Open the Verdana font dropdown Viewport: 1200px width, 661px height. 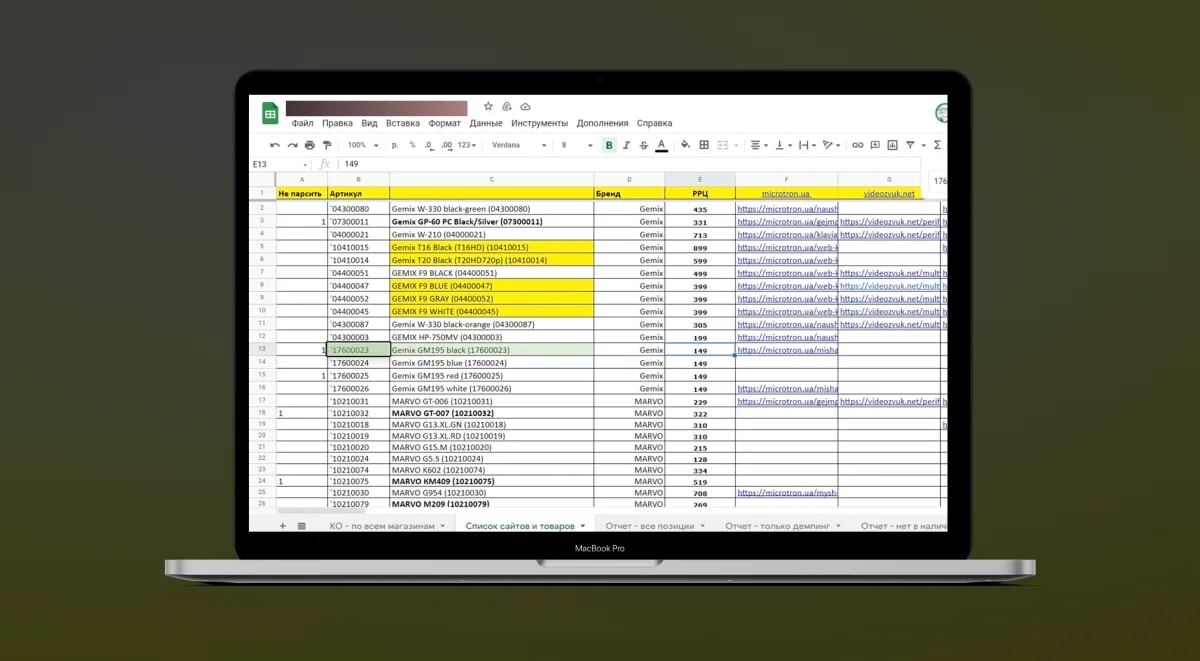tap(519, 145)
